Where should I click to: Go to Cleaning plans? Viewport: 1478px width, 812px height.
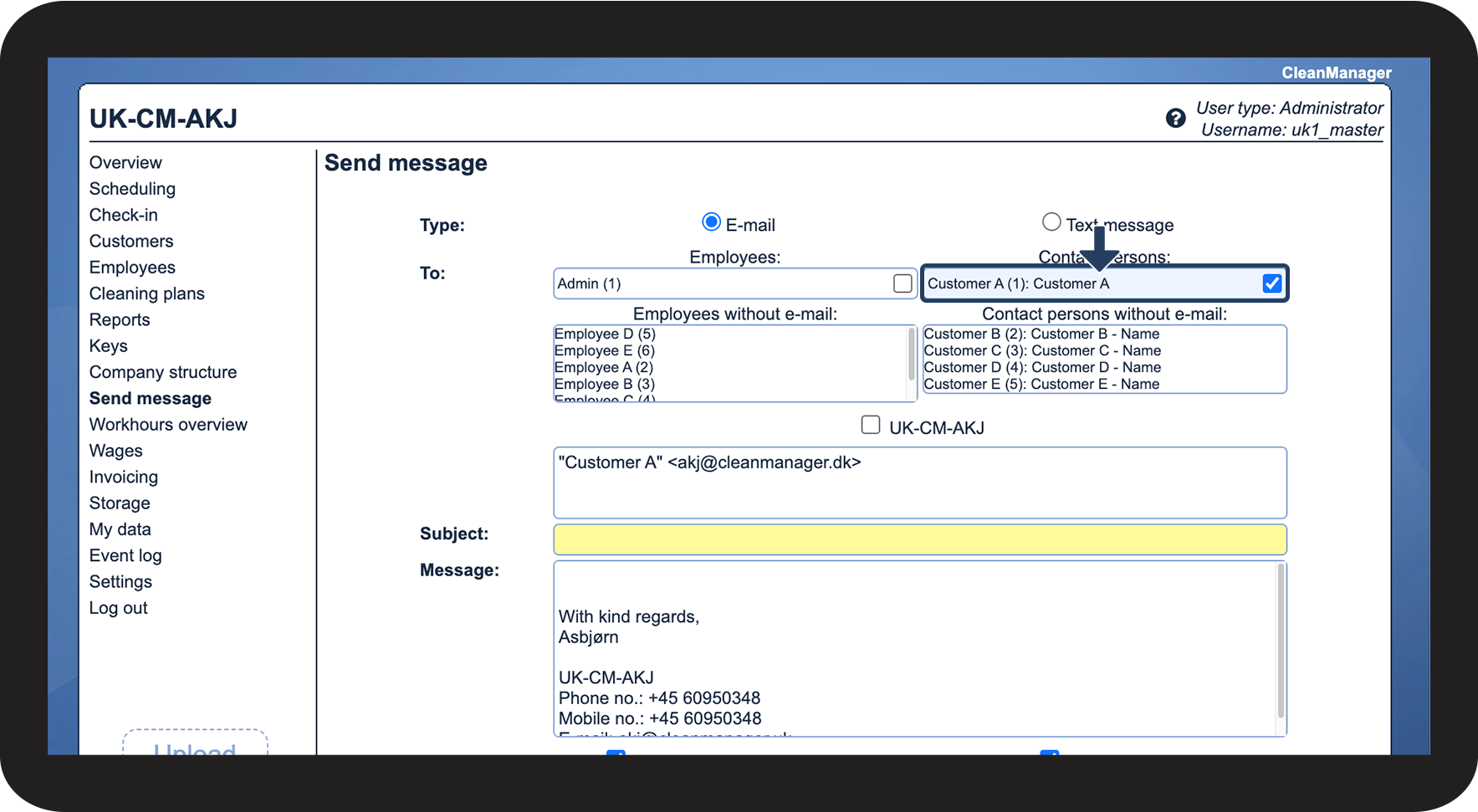pyautogui.click(x=147, y=294)
